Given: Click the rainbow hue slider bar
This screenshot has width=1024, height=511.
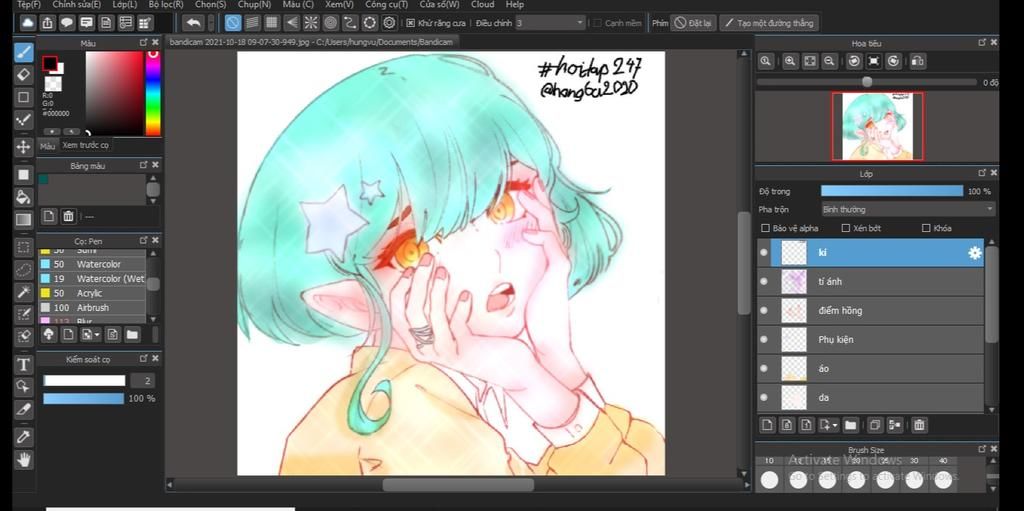Looking at the screenshot, I should [x=153, y=93].
